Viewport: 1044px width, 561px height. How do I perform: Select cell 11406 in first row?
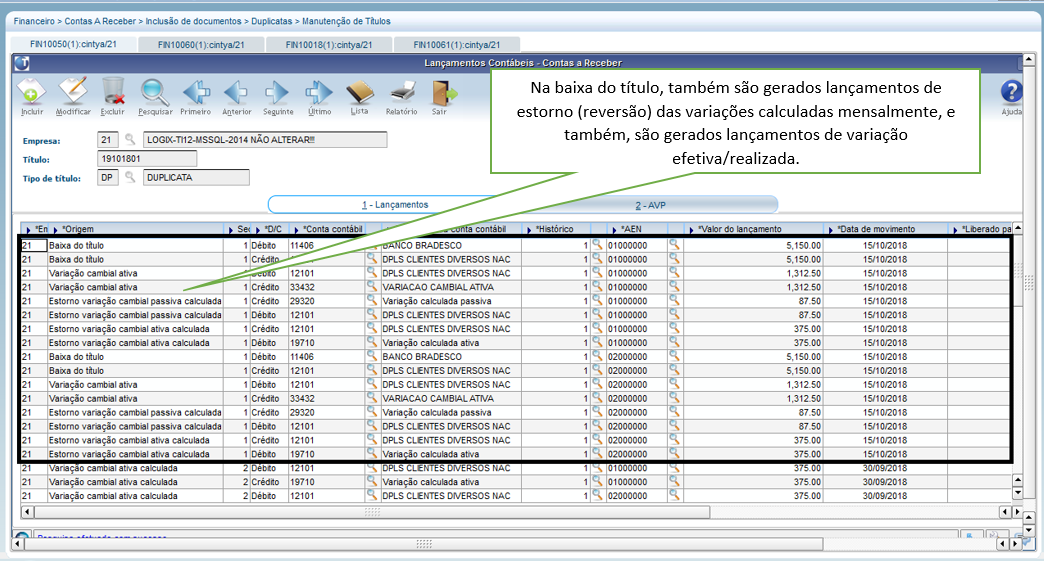pyautogui.click(x=326, y=246)
